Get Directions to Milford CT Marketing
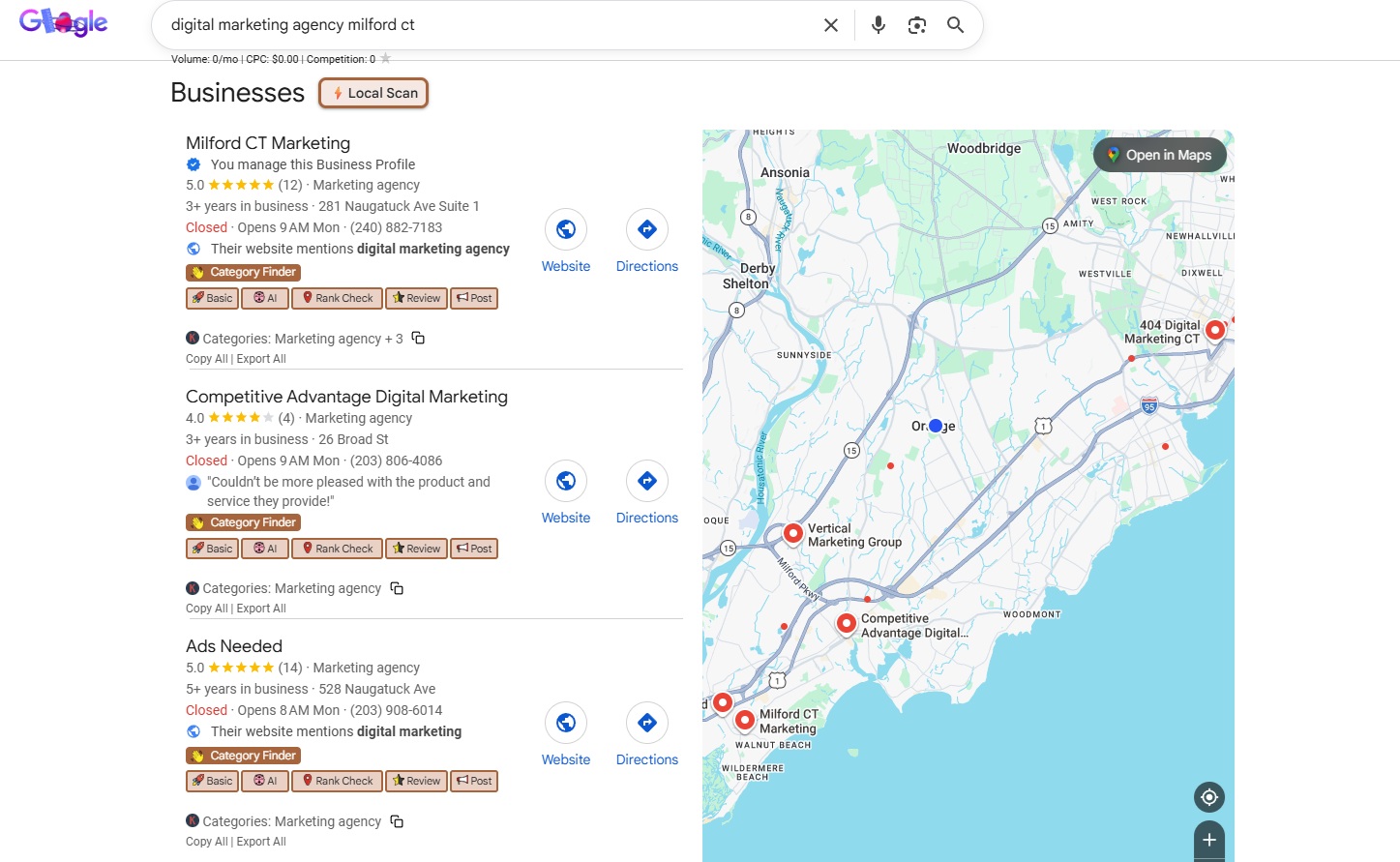The height and width of the screenshot is (862, 1400). [647, 229]
